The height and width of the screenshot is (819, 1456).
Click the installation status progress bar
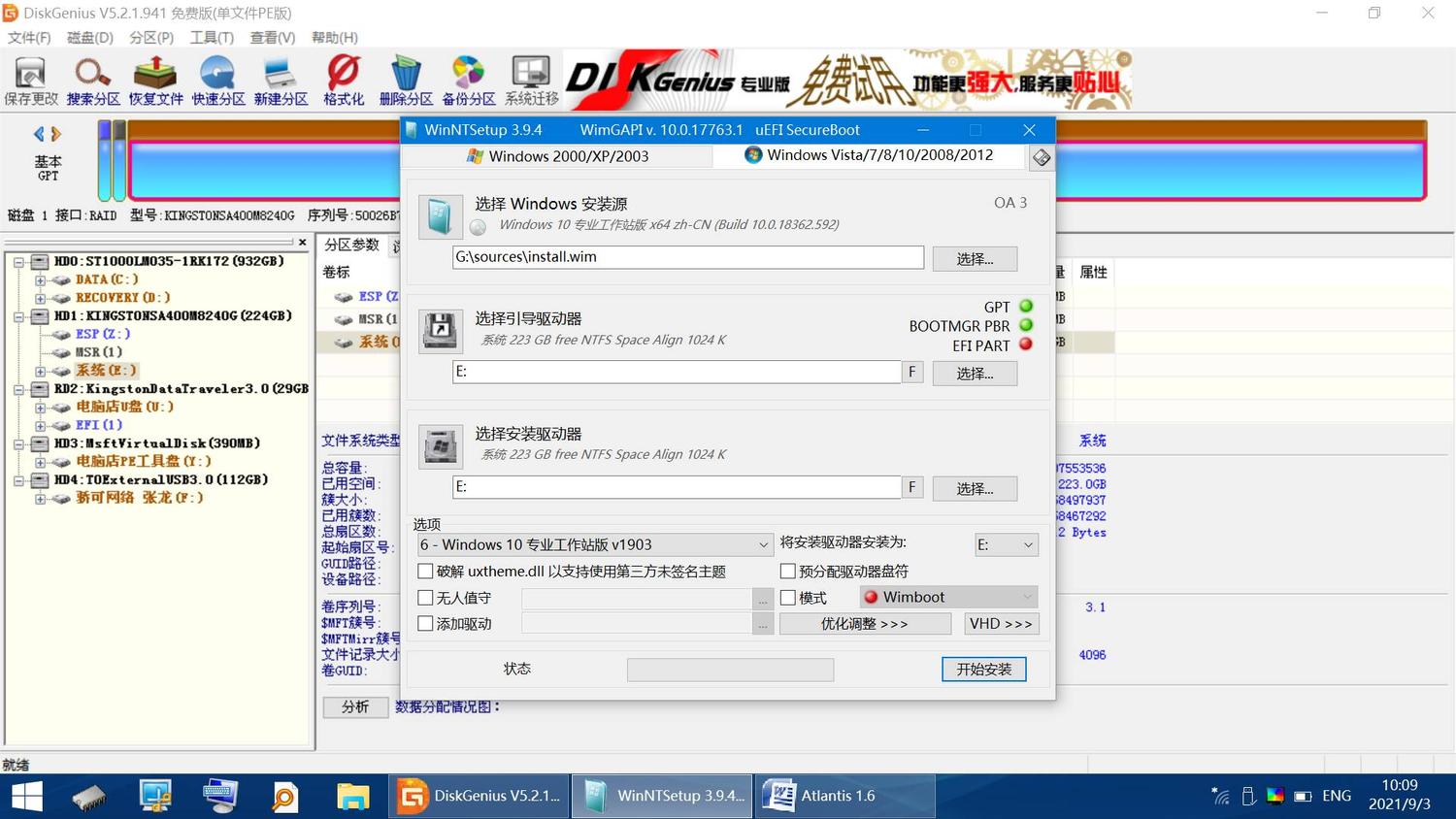click(730, 670)
